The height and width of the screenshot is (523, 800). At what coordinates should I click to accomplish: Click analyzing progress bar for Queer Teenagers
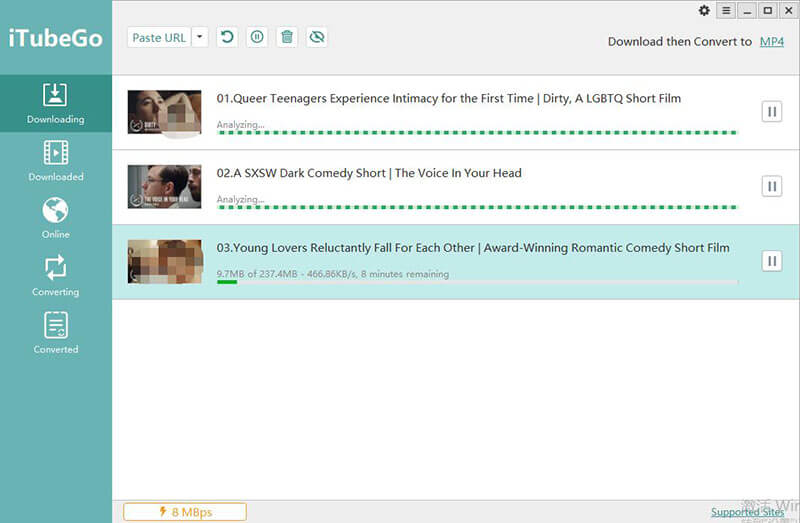coord(477,133)
